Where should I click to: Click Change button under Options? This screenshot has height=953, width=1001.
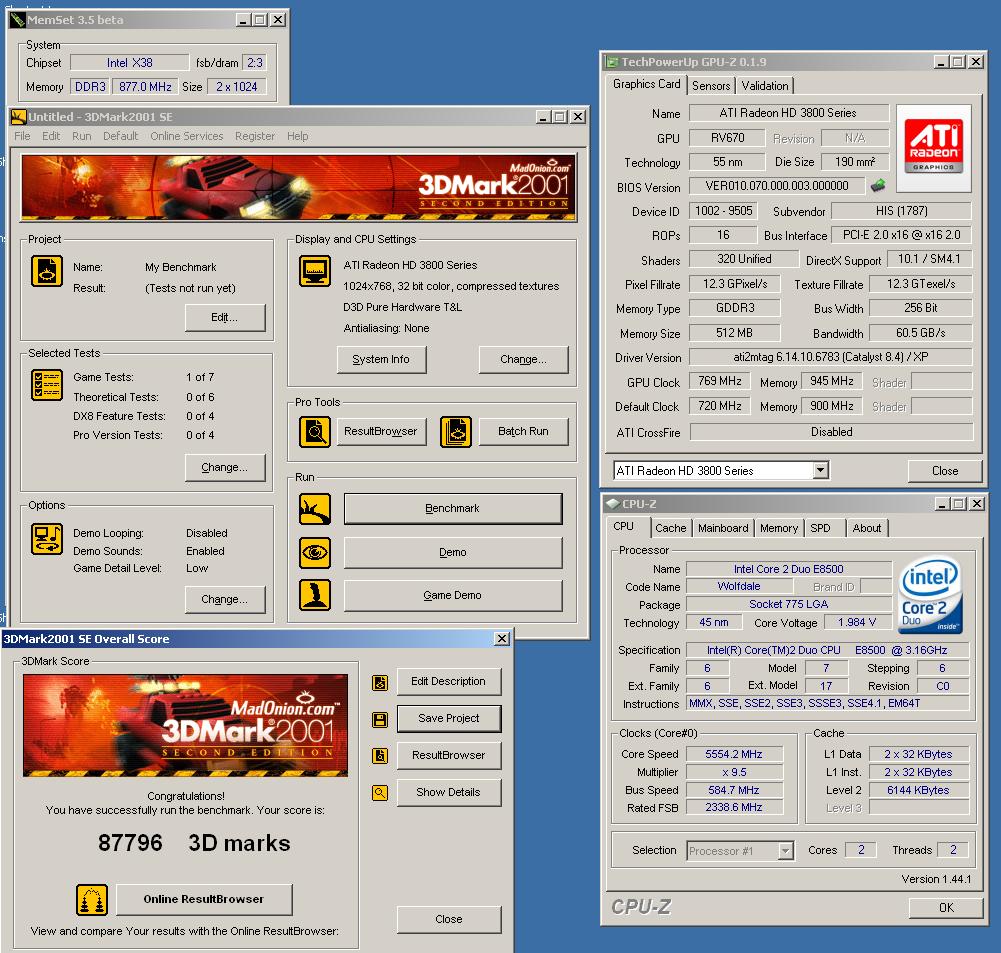tap(225, 599)
